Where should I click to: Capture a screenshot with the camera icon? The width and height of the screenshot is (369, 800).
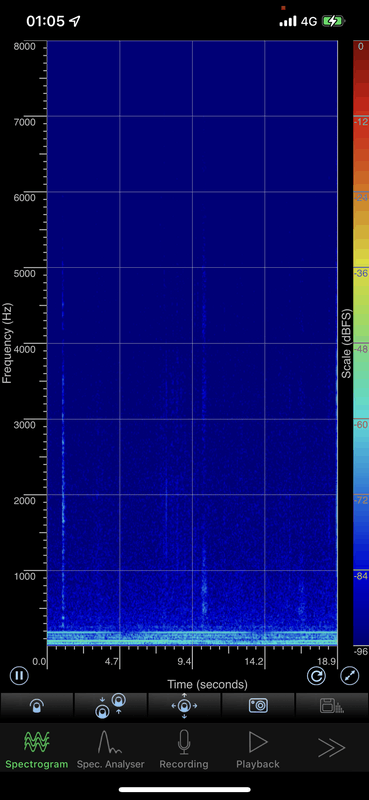pos(258,706)
